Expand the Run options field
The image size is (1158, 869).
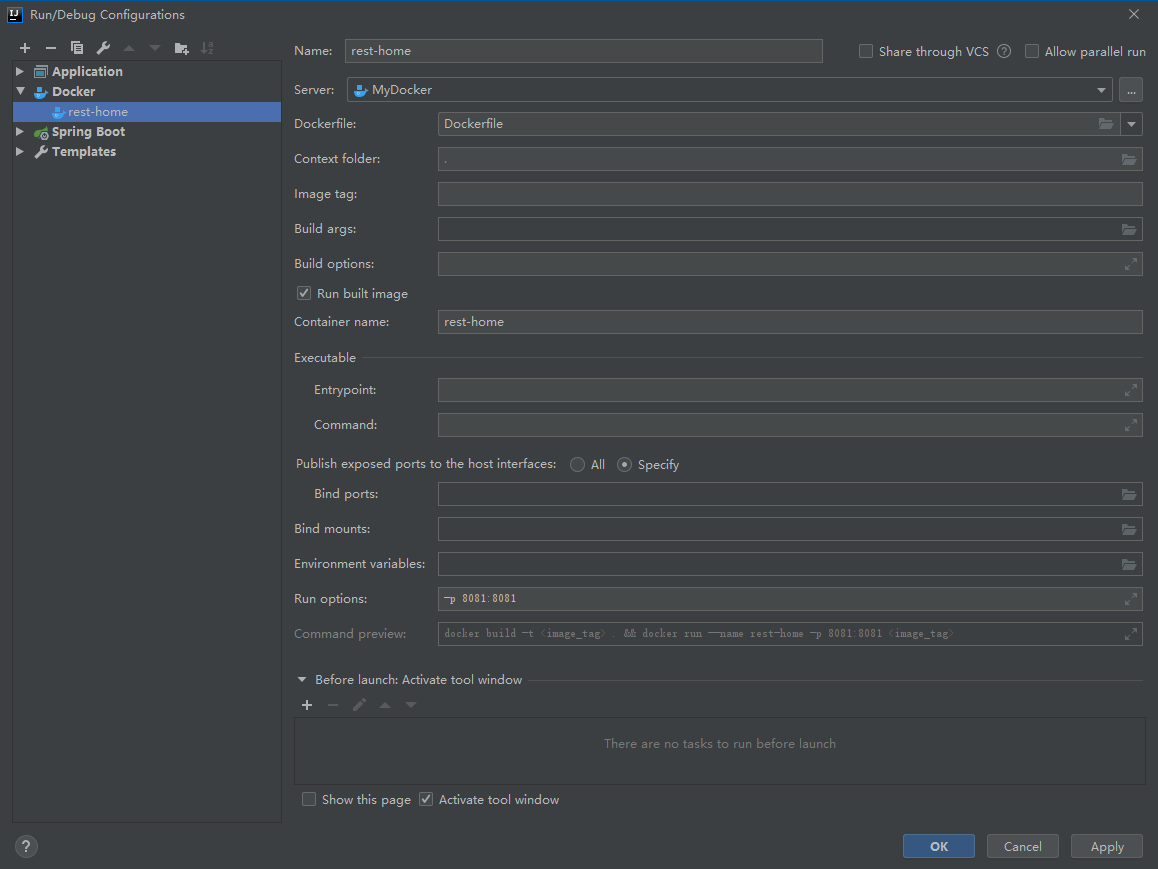[x=1131, y=600]
